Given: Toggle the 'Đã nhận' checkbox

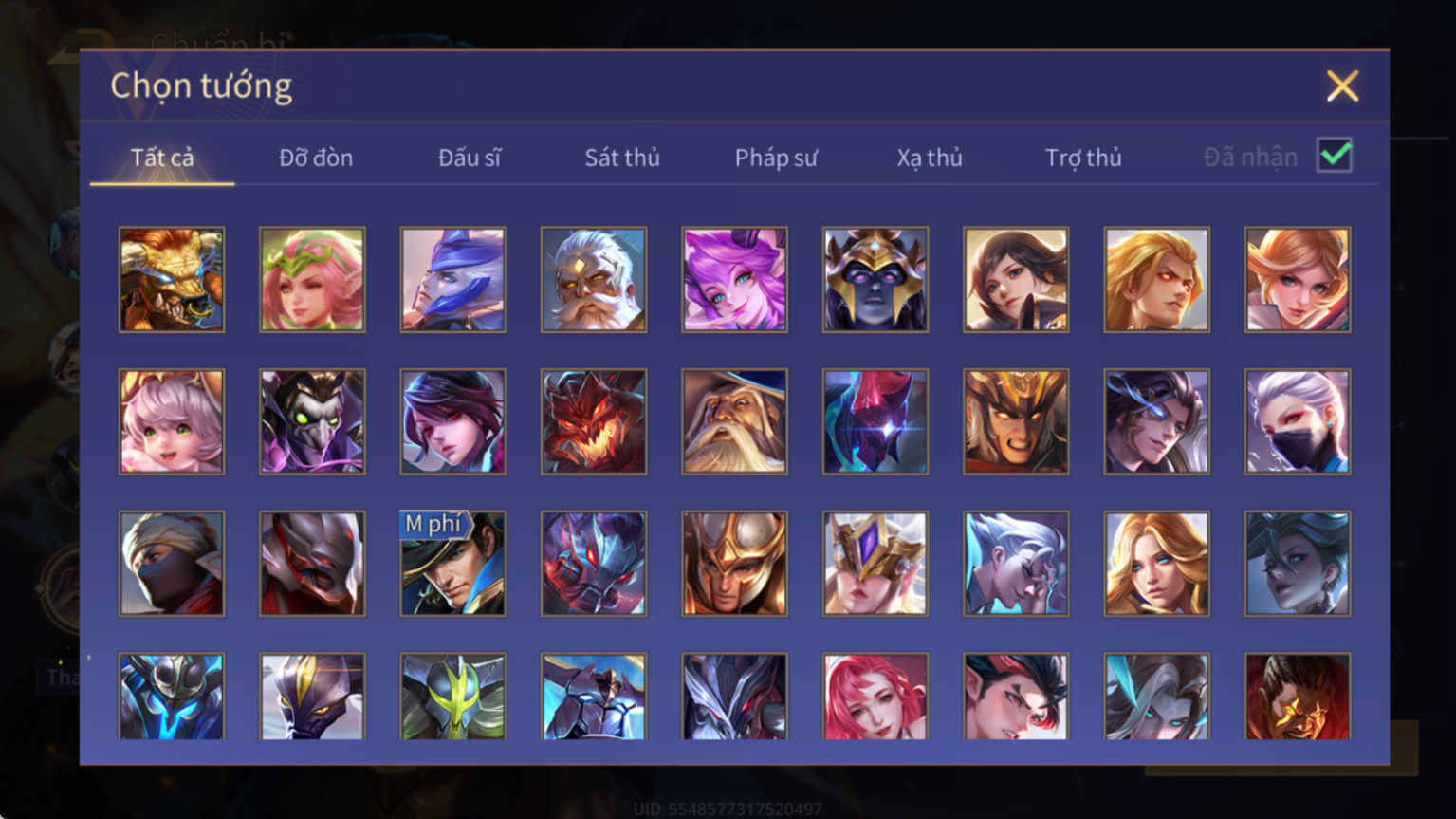Looking at the screenshot, I should (x=1335, y=155).
